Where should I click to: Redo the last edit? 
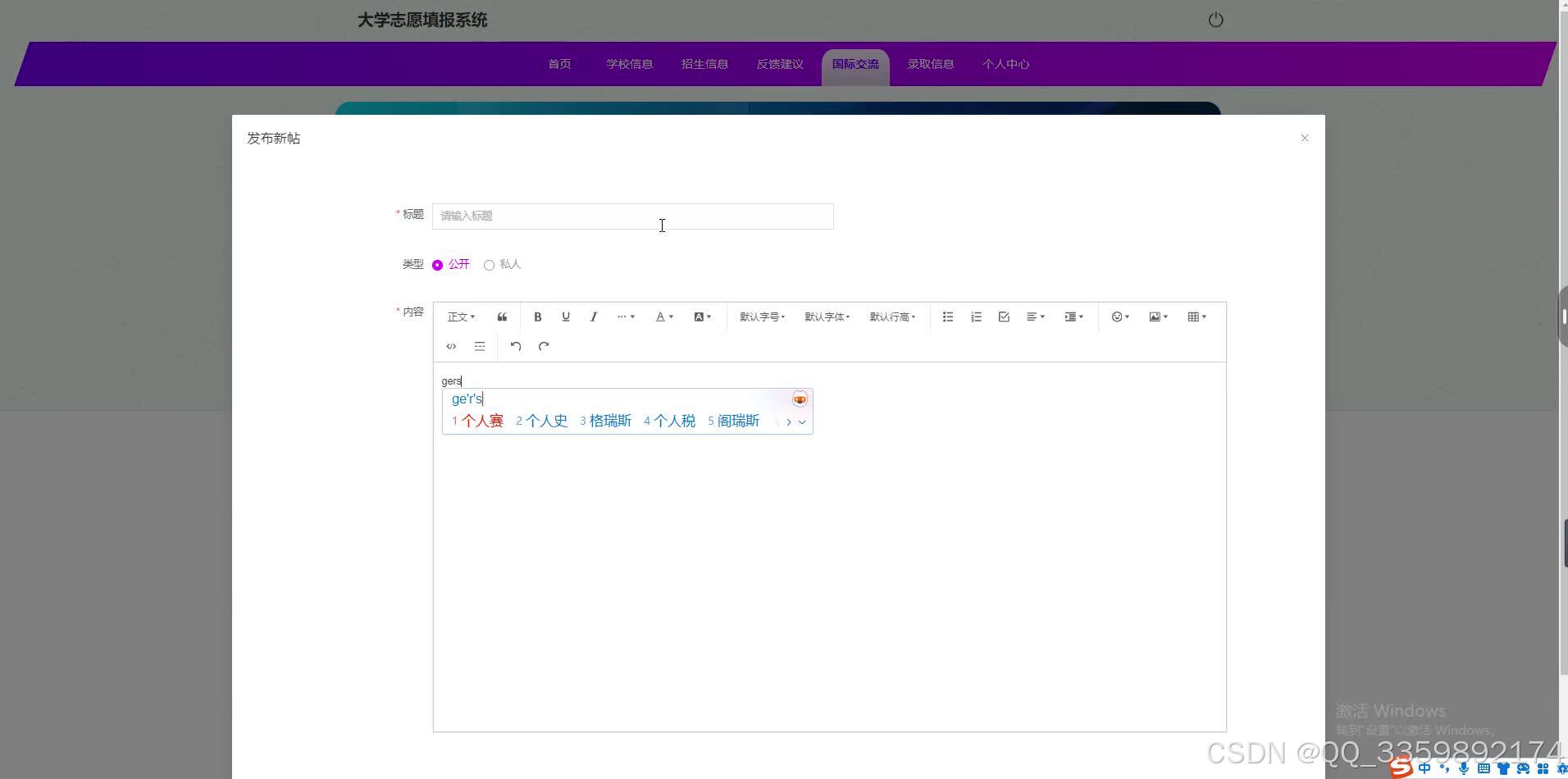pos(543,346)
